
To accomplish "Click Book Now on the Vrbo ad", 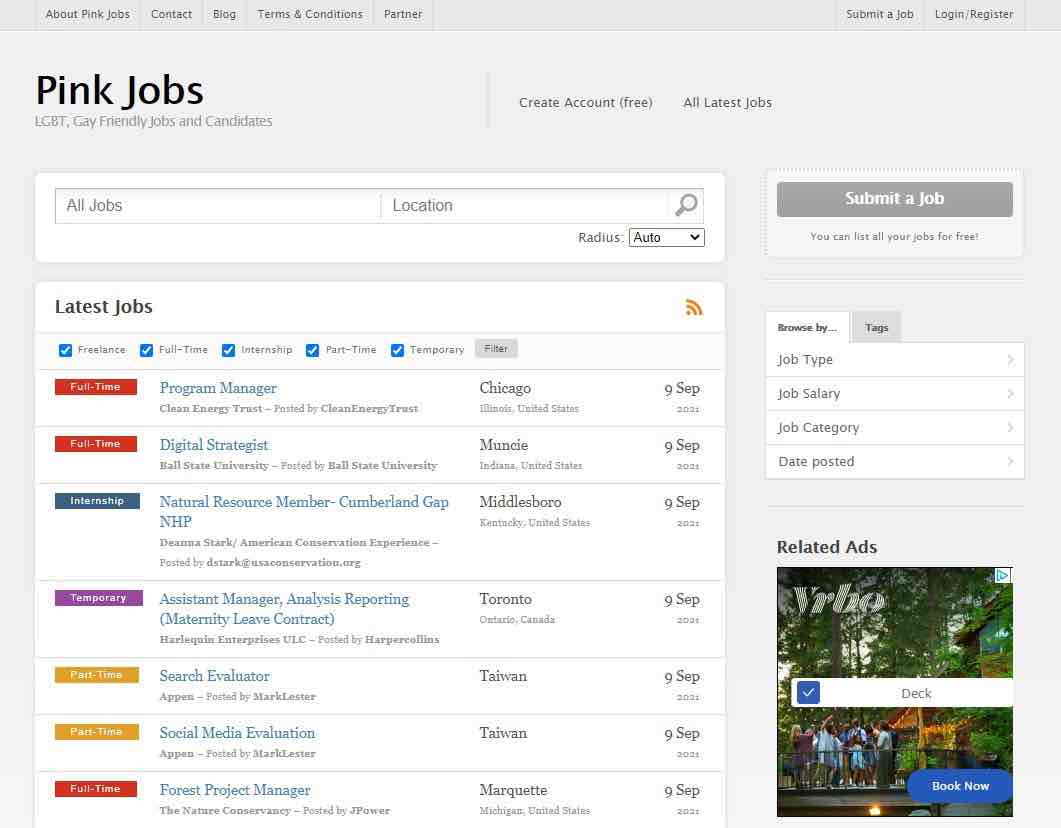I will click(x=960, y=786).
